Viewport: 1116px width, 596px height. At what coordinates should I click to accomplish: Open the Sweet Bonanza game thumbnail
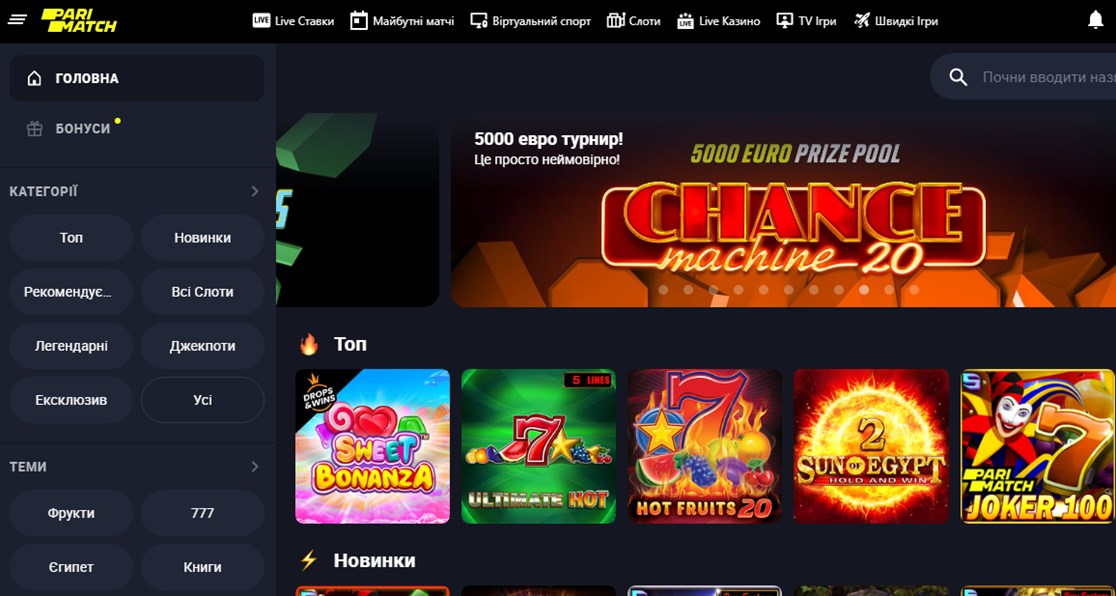[372, 446]
